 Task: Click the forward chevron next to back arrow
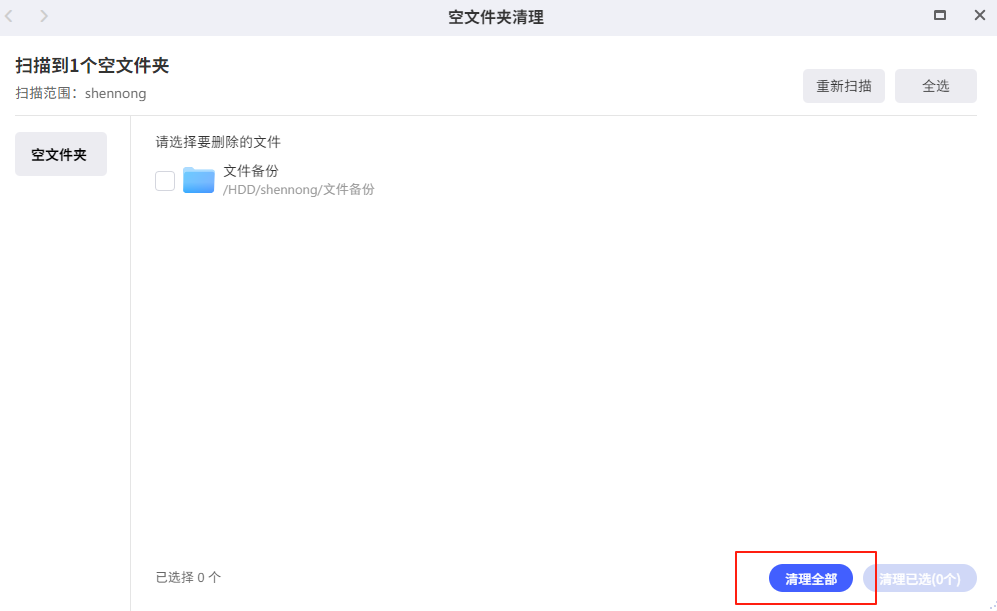click(x=42, y=16)
